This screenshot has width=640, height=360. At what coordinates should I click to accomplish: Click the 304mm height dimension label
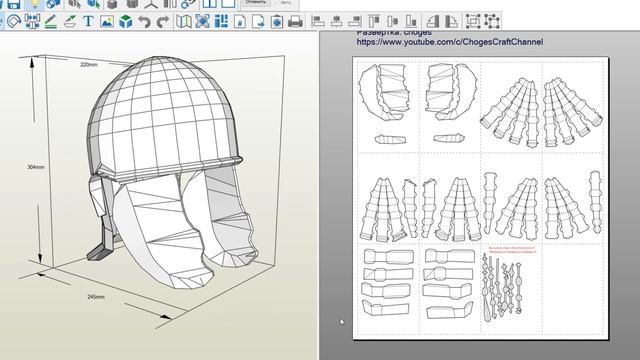coord(36,167)
